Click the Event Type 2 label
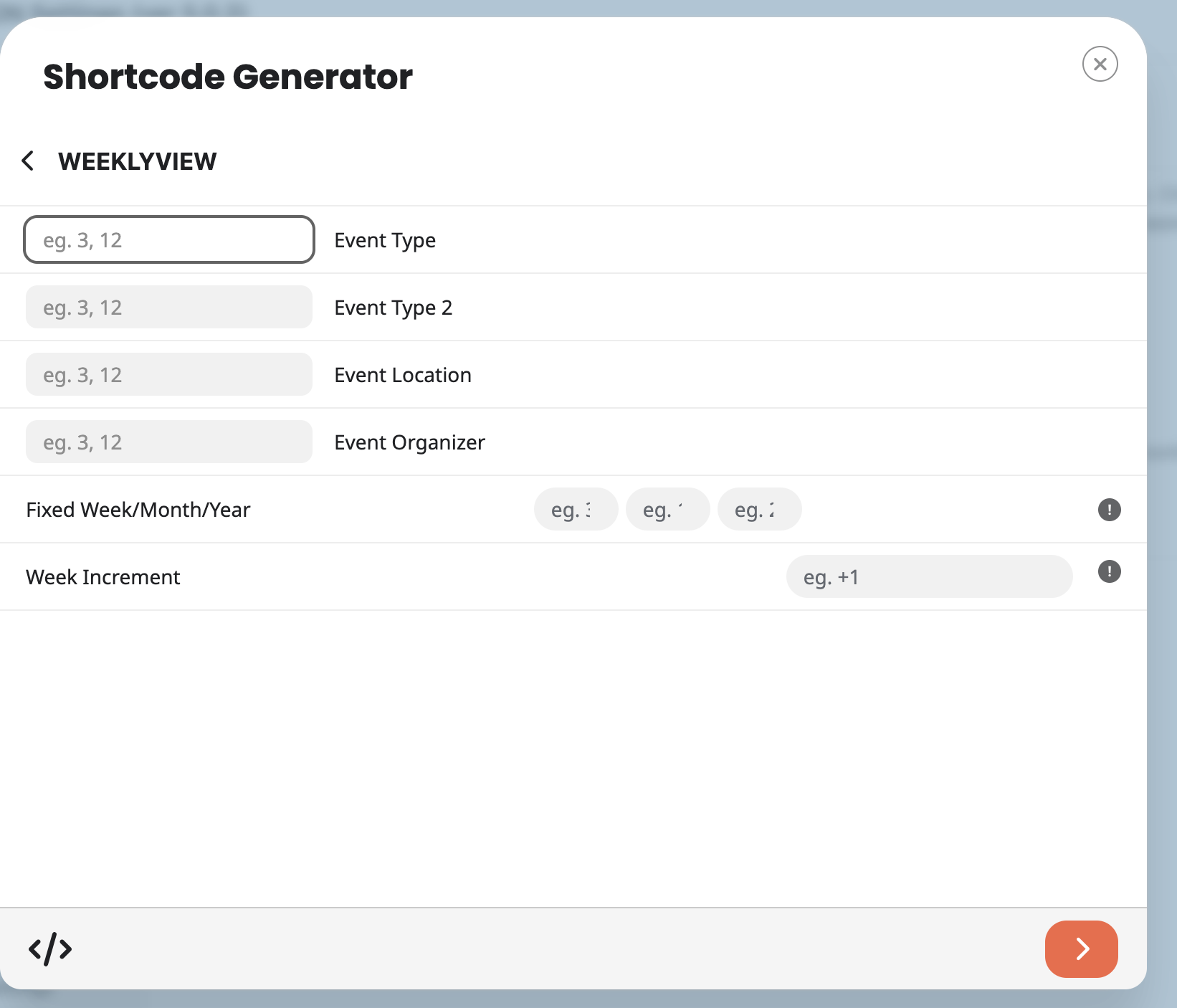This screenshot has height=1008, width=1177. (x=393, y=308)
